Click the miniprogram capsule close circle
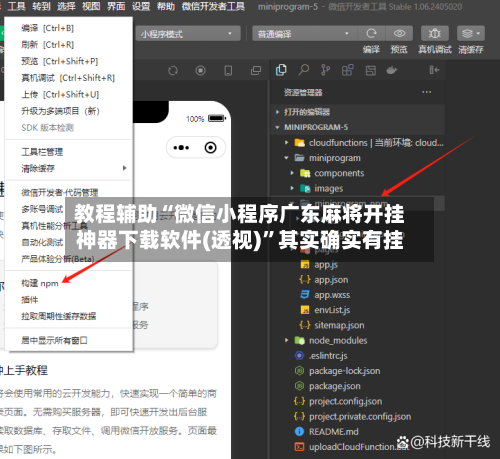Viewport: 500px width, 459px height. [x=211, y=147]
